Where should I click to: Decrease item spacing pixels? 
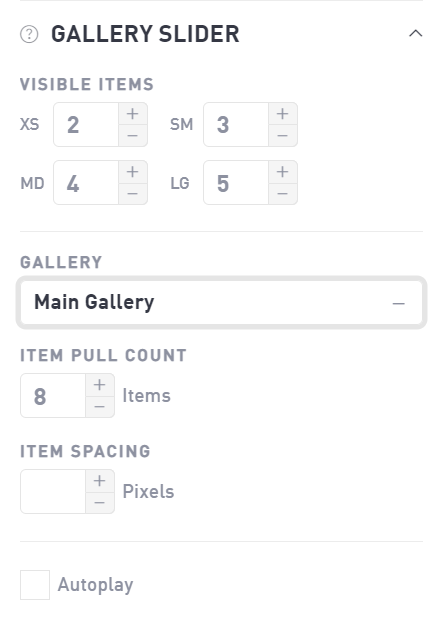100,503
